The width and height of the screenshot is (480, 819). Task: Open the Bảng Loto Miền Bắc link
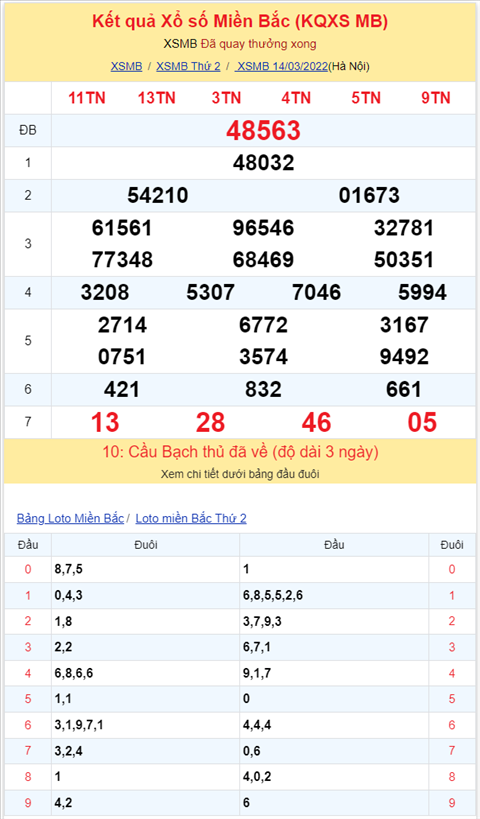coord(70,518)
